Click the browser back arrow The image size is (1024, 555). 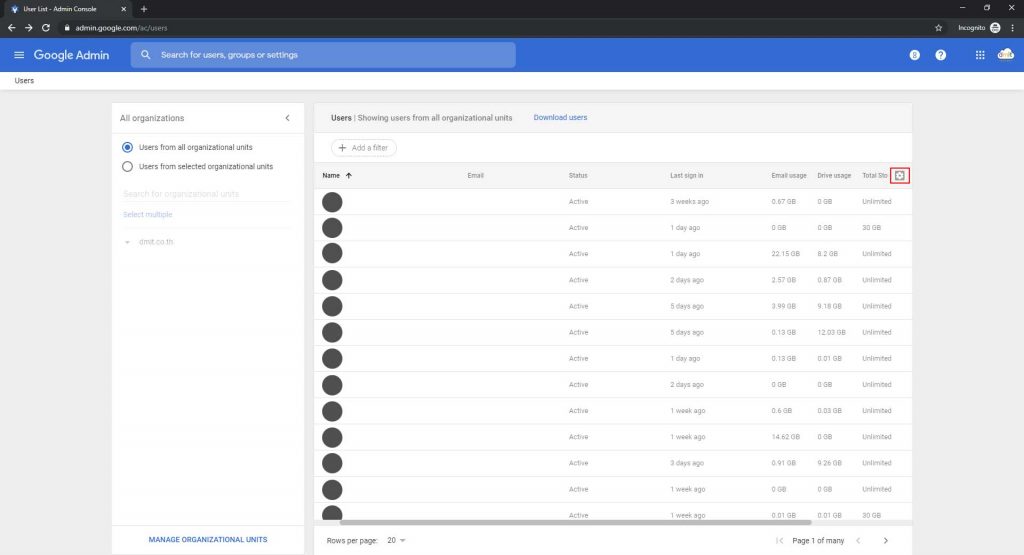pos(11,27)
